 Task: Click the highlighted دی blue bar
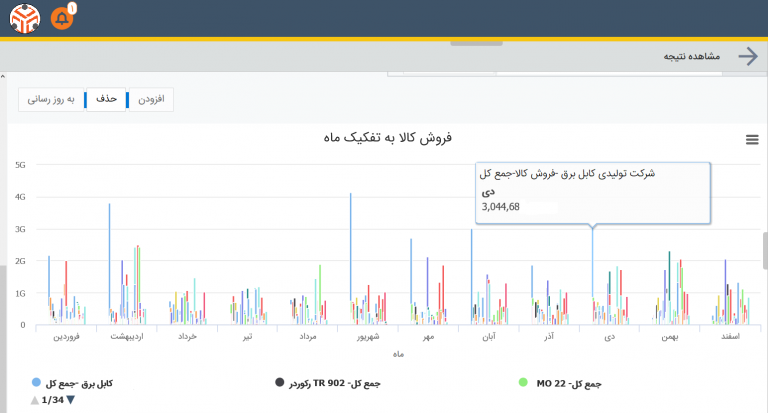point(593,264)
